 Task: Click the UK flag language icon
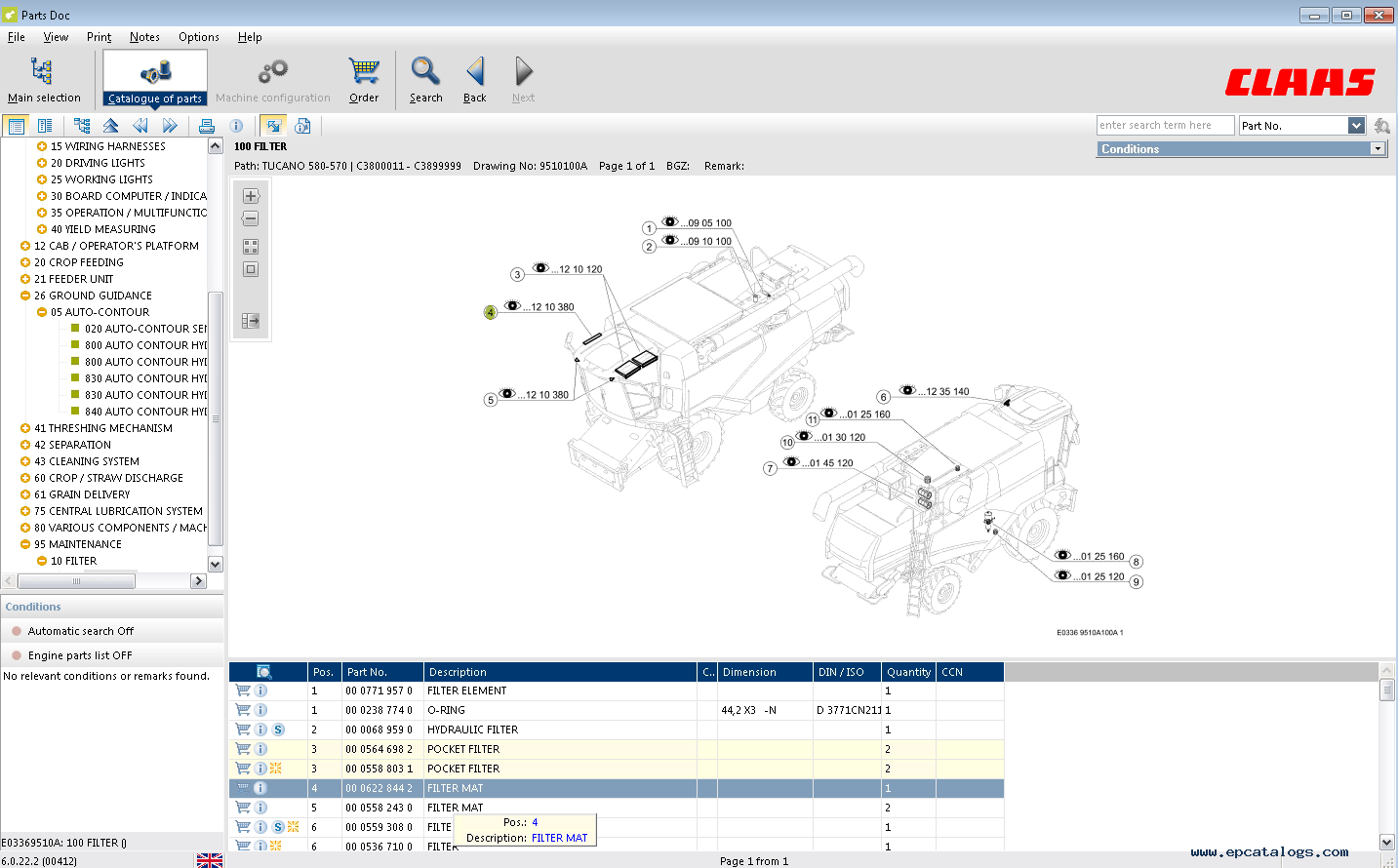[x=210, y=860]
